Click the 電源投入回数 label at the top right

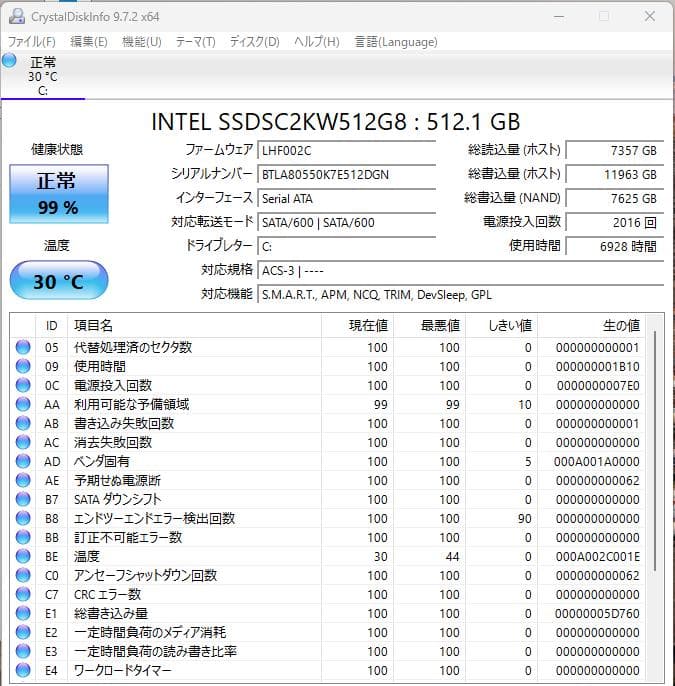521,222
